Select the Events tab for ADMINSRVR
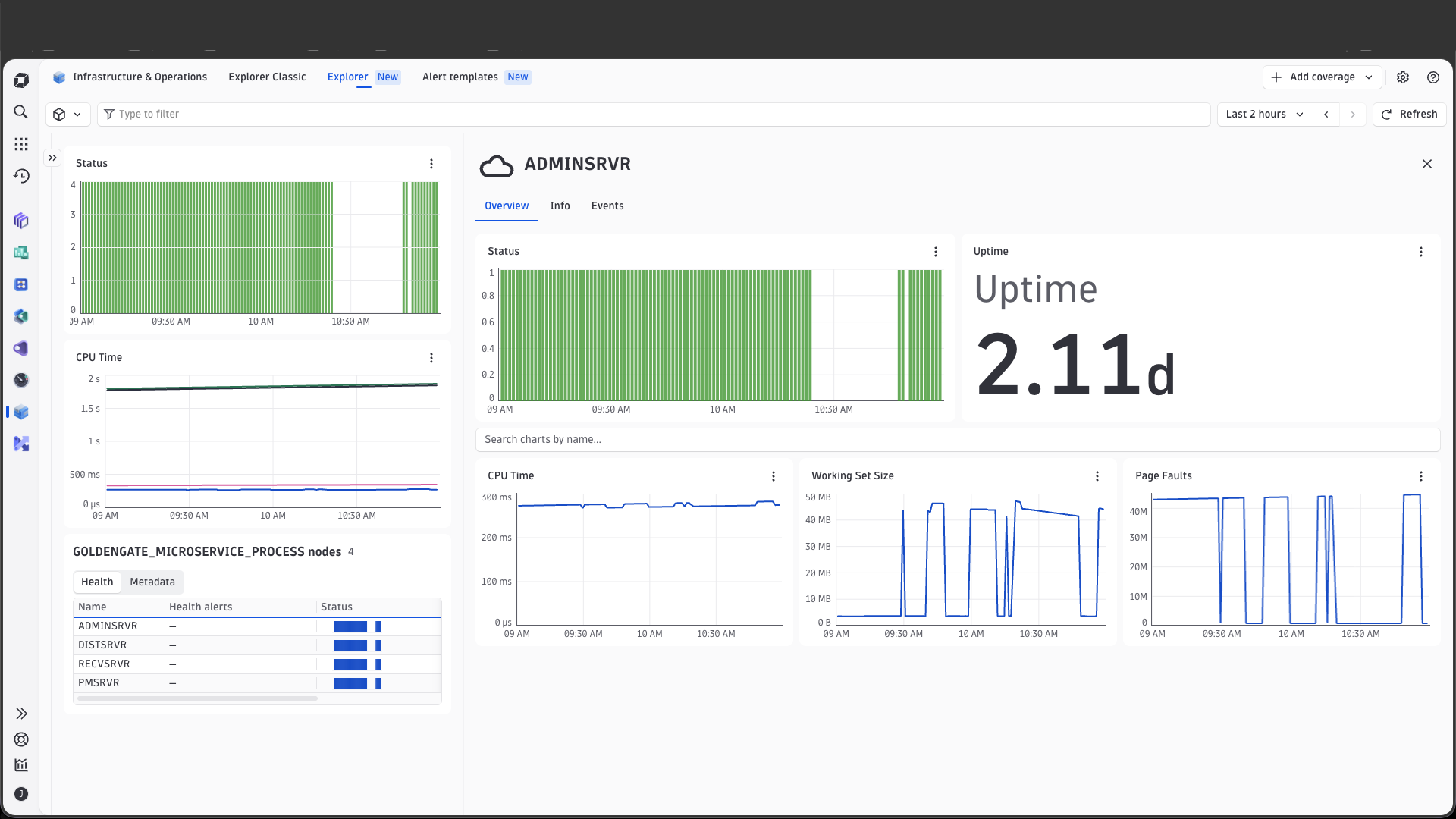This screenshot has height=819, width=1456. pyautogui.click(x=607, y=206)
